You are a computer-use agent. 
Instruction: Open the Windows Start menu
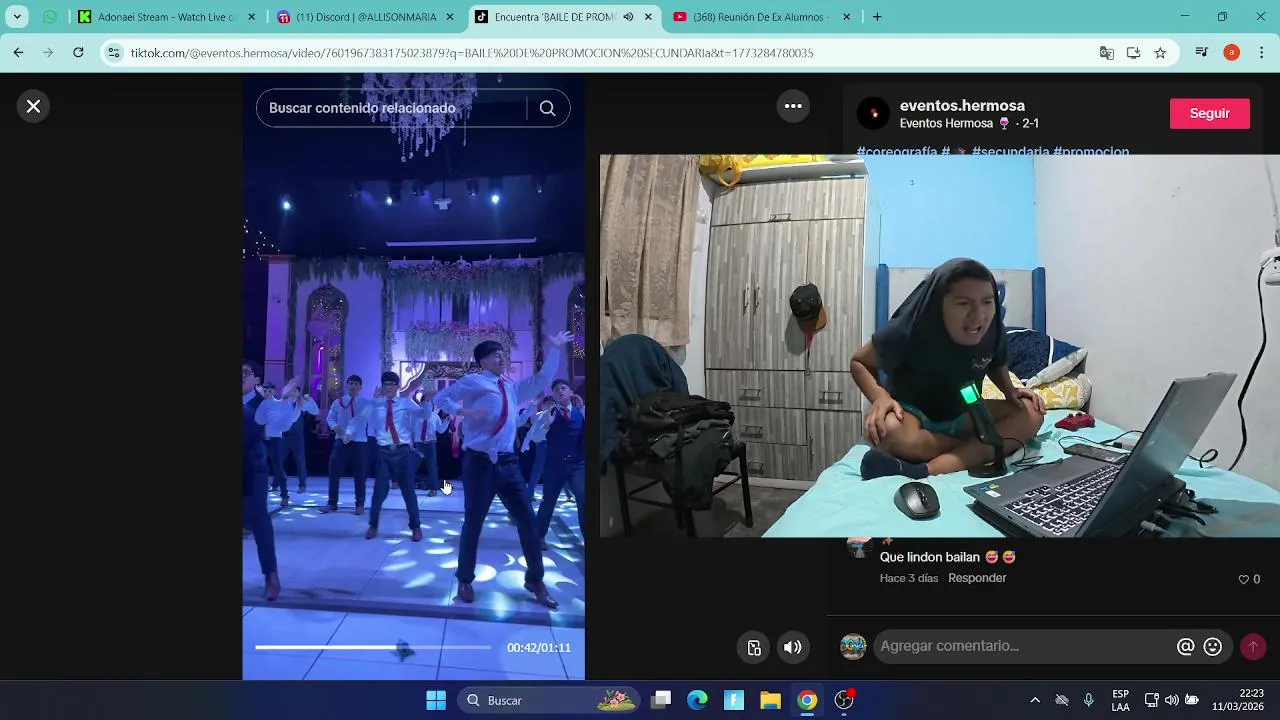tap(436, 700)
